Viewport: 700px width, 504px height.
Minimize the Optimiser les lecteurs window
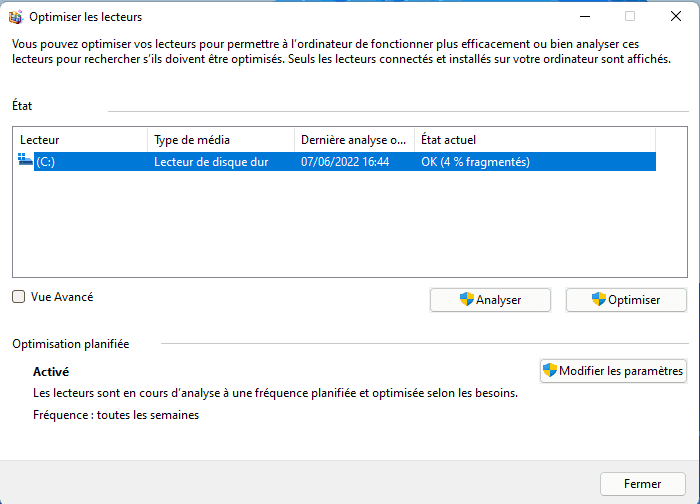coord(585,17)
